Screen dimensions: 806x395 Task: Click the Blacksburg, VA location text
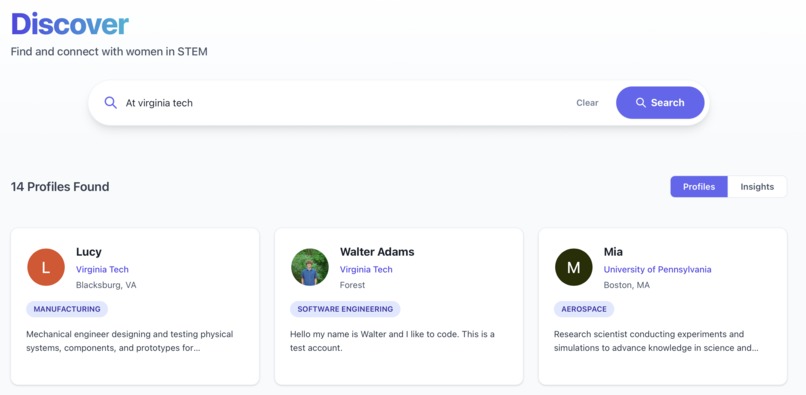tap(106, 285)
